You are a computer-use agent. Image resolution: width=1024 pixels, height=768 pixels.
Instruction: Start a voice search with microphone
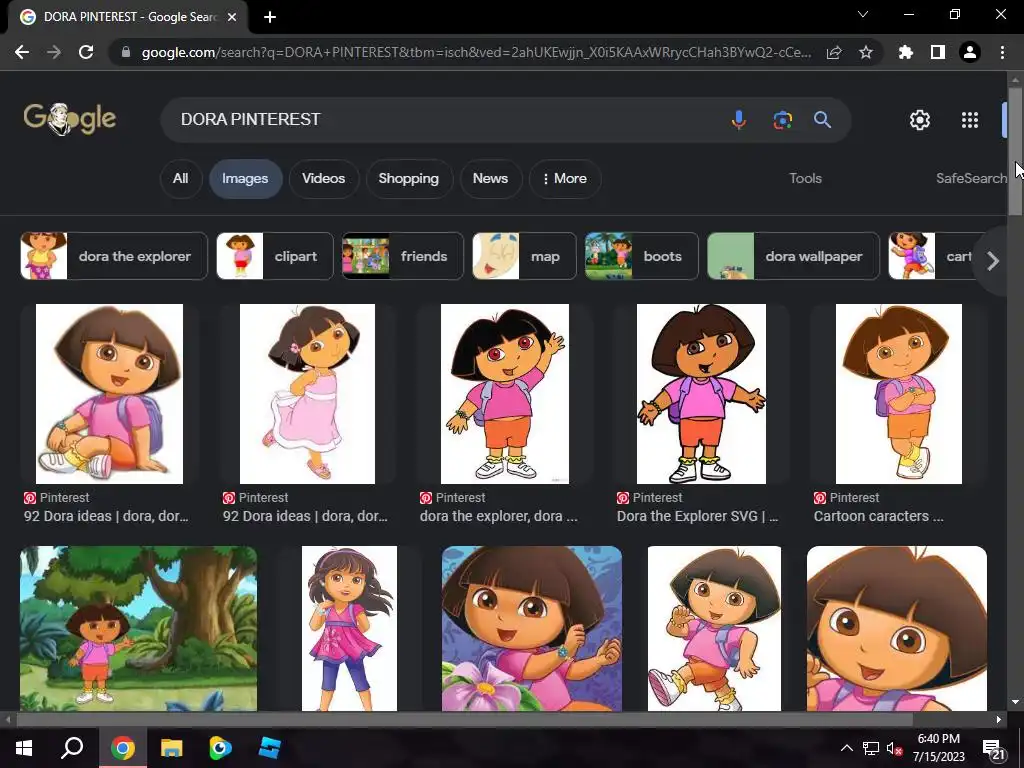[739, 120]
